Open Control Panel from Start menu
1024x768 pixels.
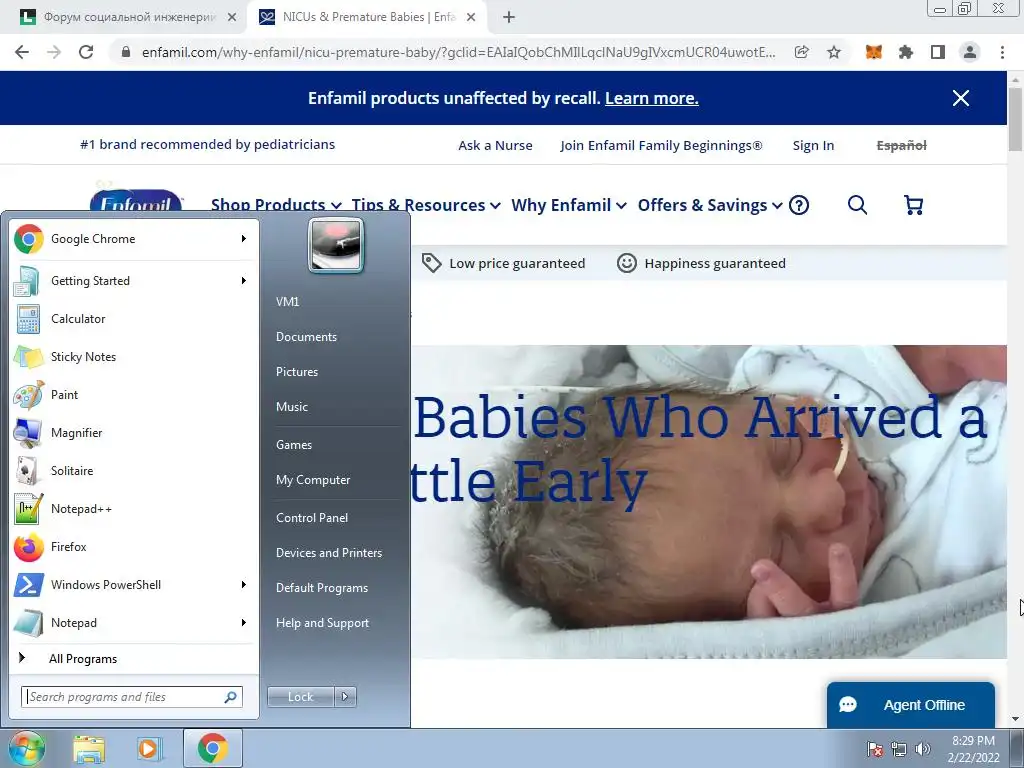pos(312,518)
